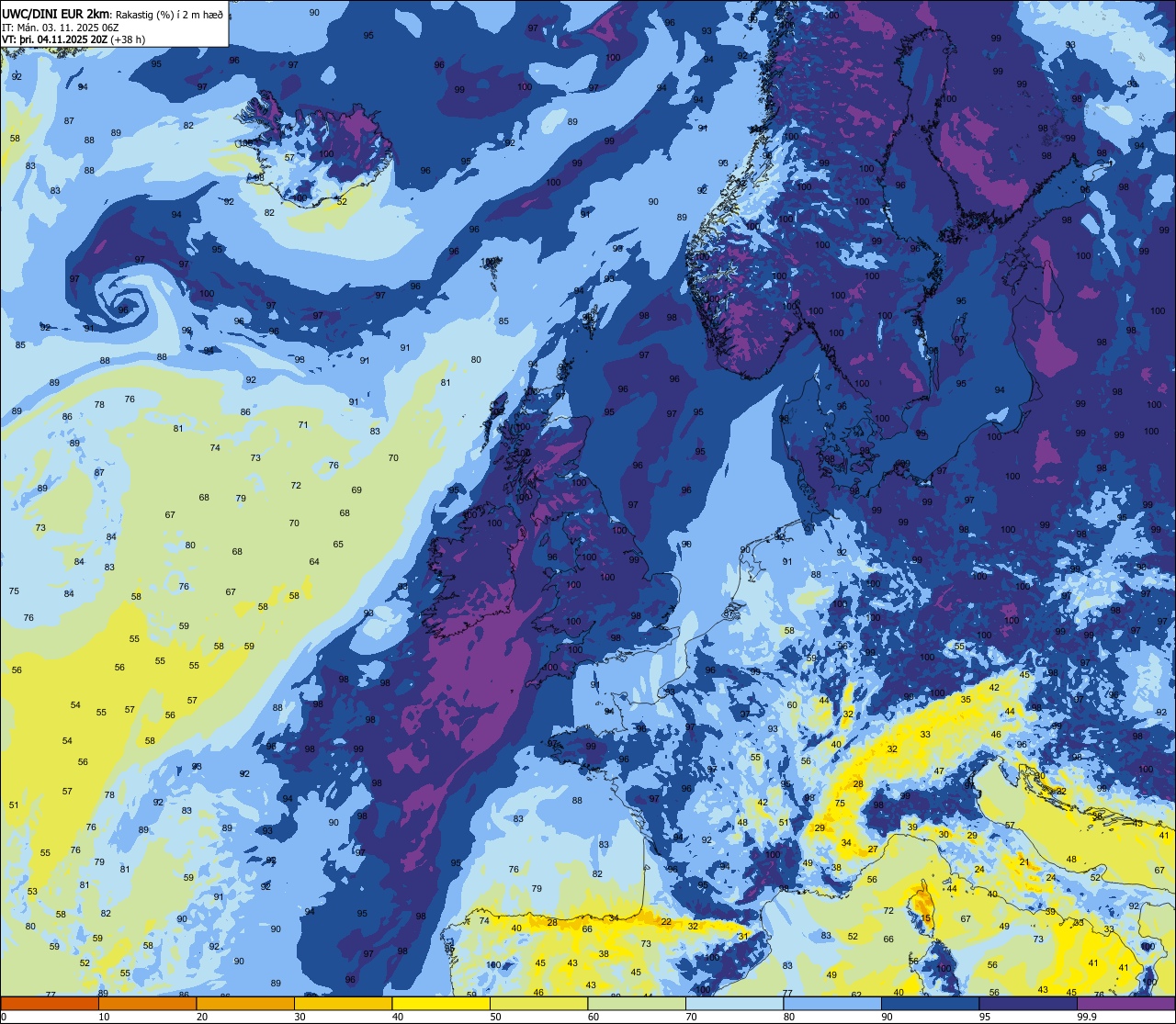
Task: Click the humidity value 69 over the Atlantic
Action: click(356, 489)
